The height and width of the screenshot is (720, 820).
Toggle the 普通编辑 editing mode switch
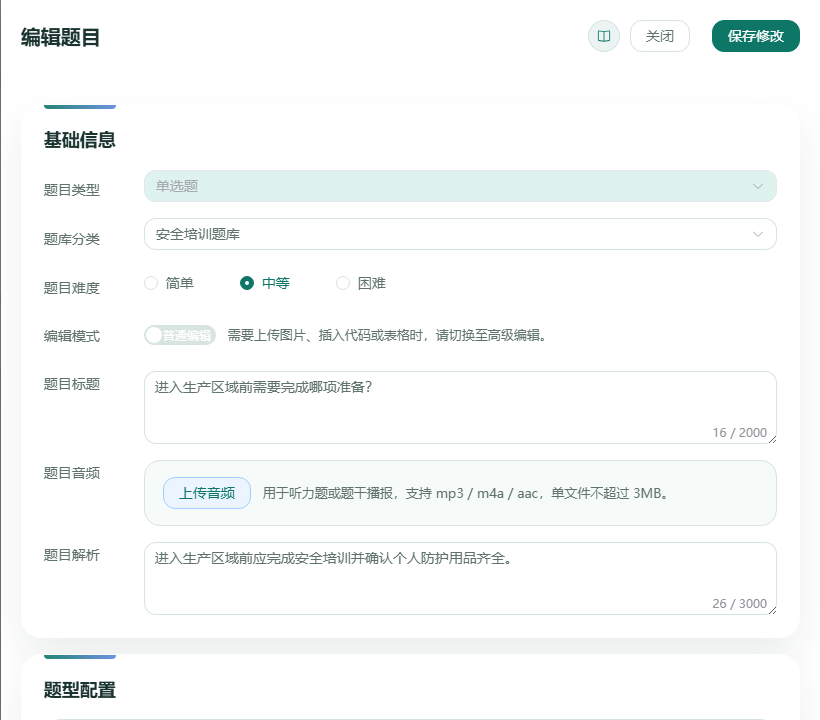pyautogui.click(x=179, y=335)
